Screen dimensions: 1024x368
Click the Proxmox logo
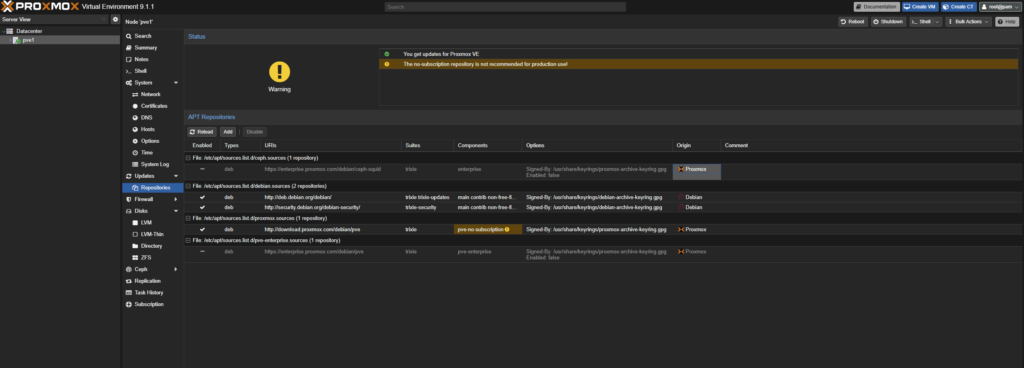pos(40,7)
